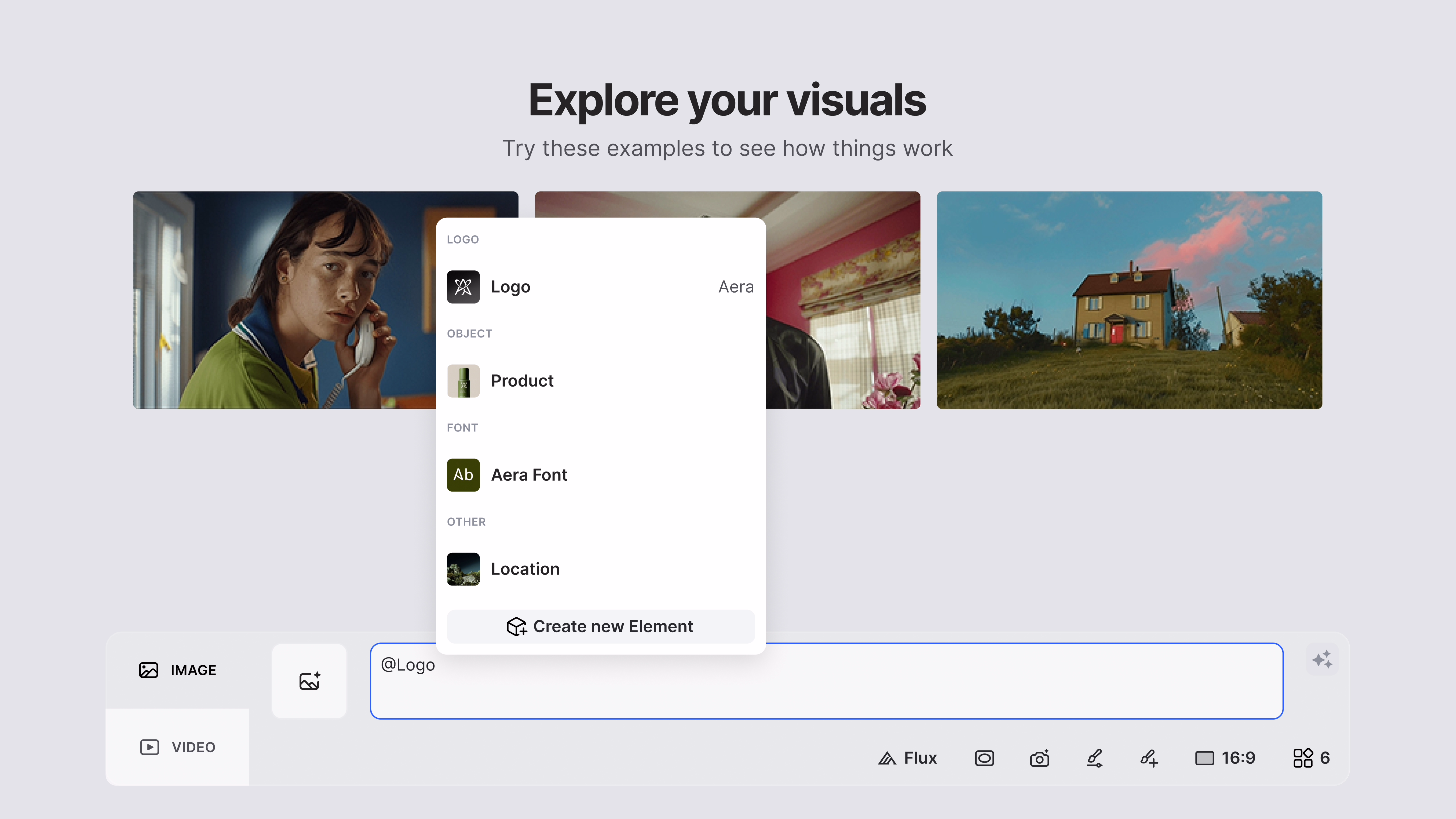Open the woman on phone example image
1456x819 pixels.
(282, 300)
